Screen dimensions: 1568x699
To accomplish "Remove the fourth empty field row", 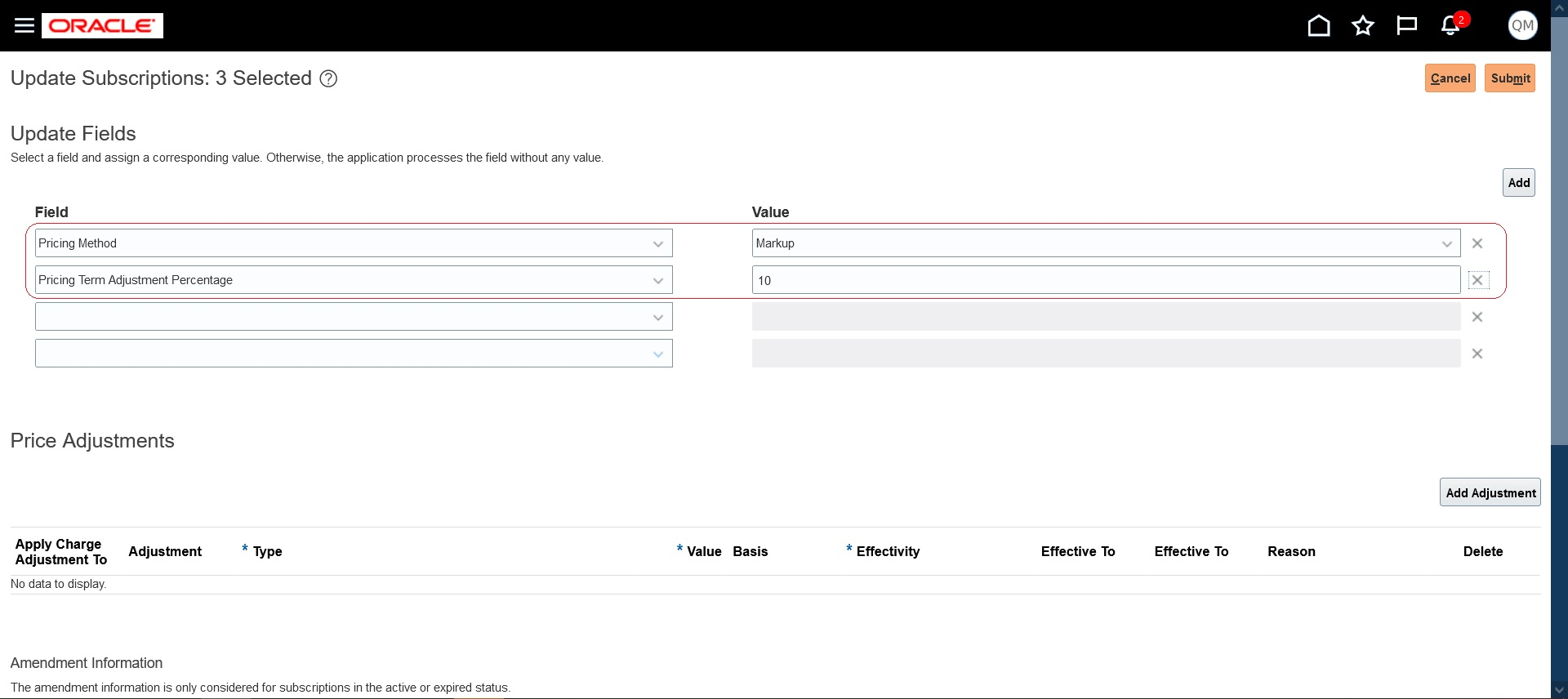I will click(1477, 354).
